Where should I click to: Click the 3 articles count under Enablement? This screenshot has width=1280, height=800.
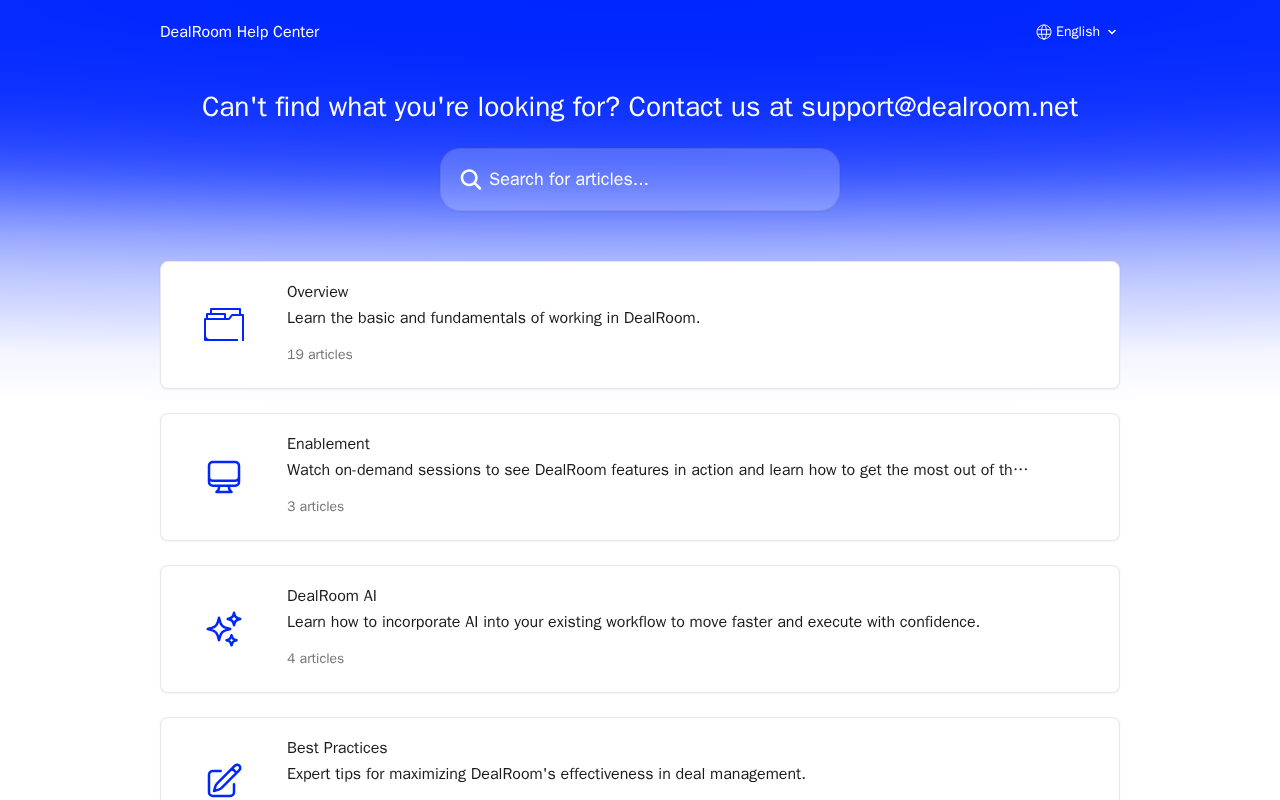pyautogui.click(x=315, y=507)
